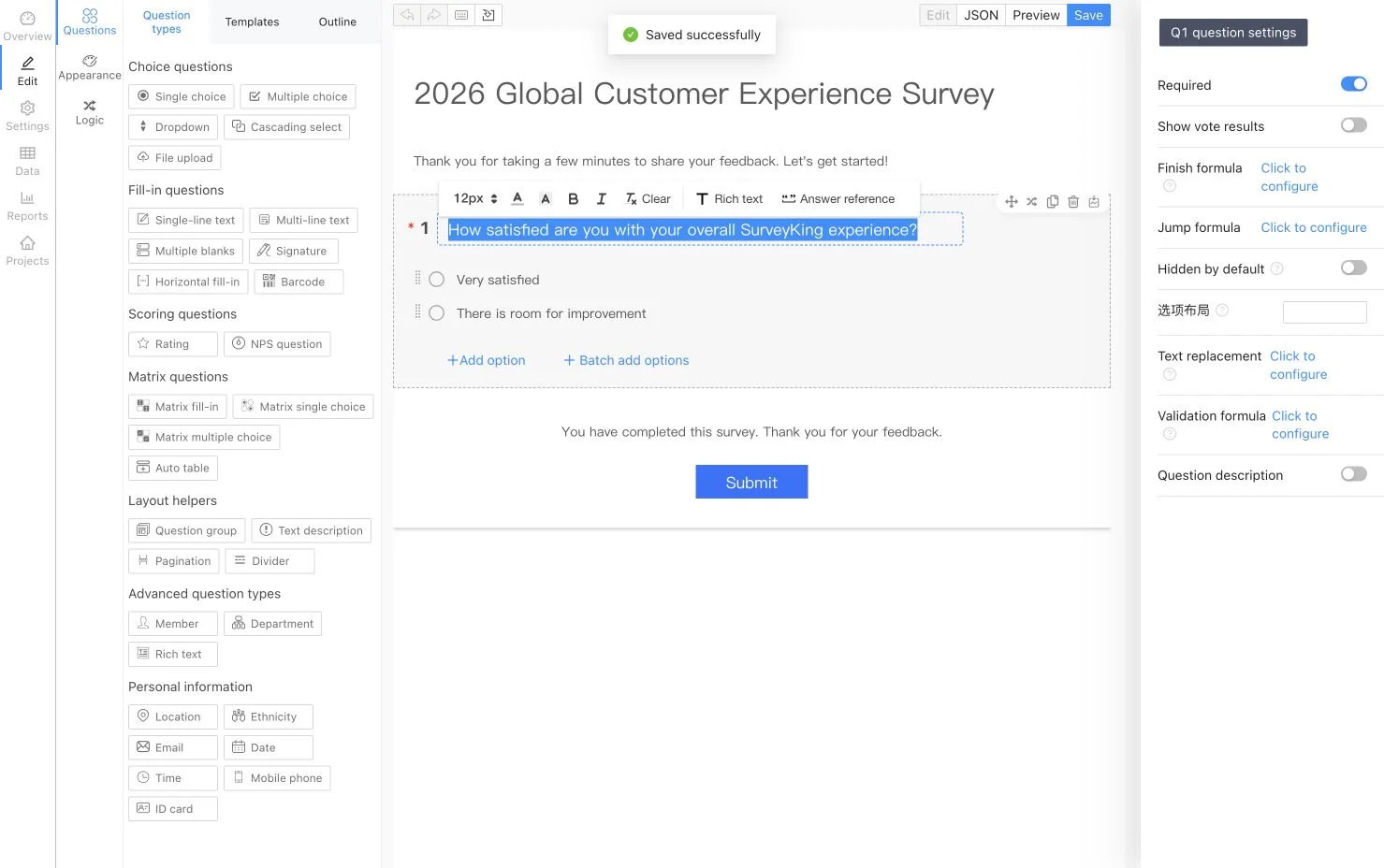Open font color picker in text toolbar
The image size is (1384, 868).
(x=517, y=198)
